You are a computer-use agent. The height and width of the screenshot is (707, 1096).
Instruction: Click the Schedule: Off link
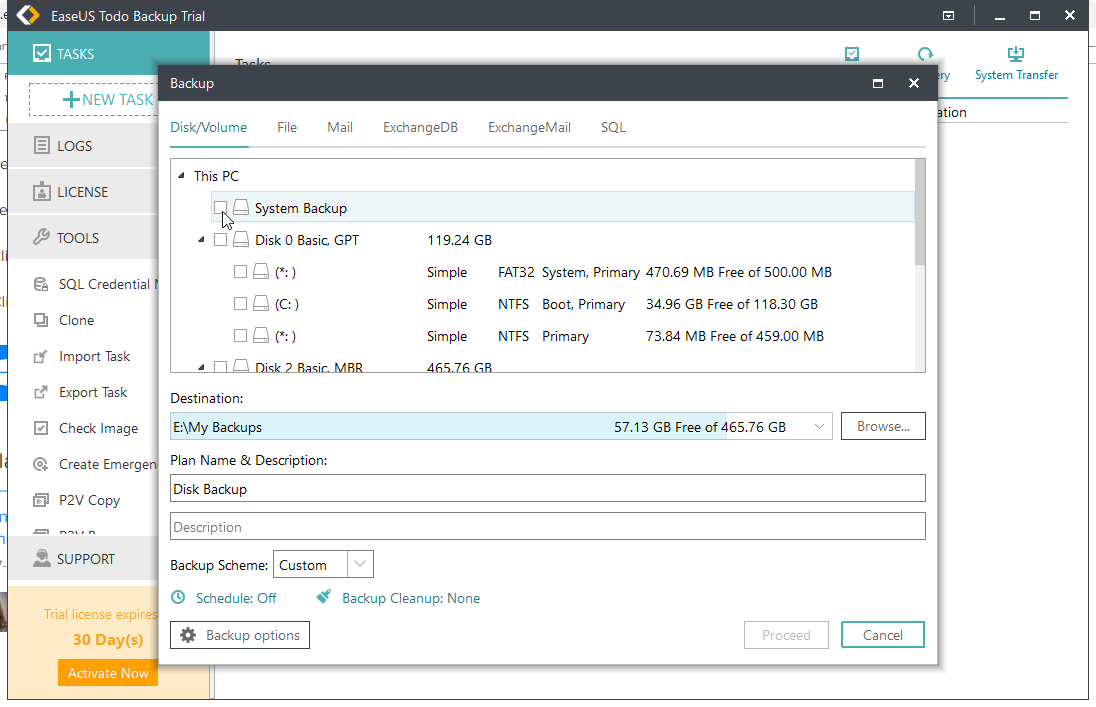coord(236,598)
